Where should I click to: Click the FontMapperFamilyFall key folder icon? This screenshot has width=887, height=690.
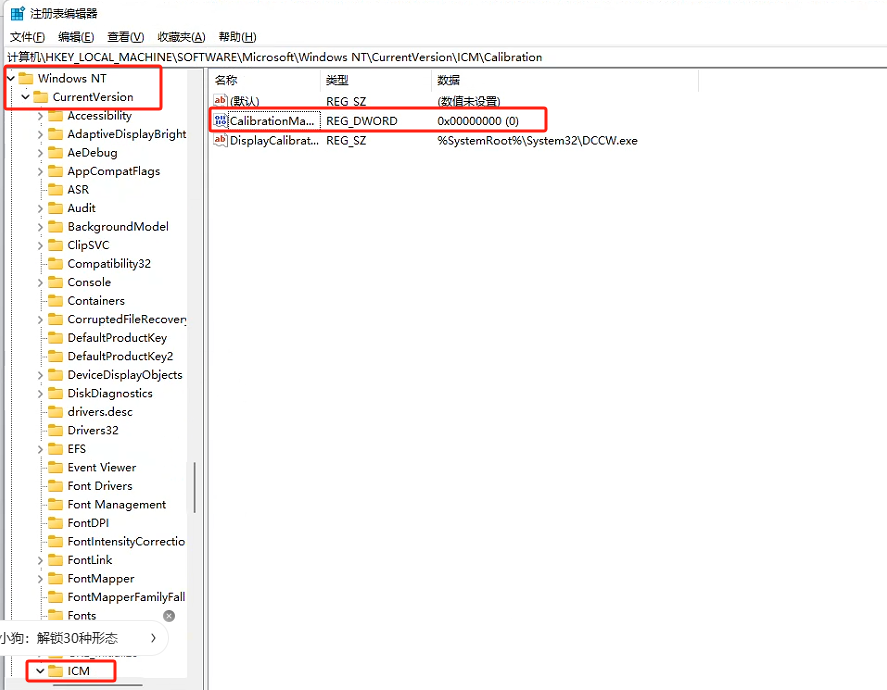pos(55,597)
